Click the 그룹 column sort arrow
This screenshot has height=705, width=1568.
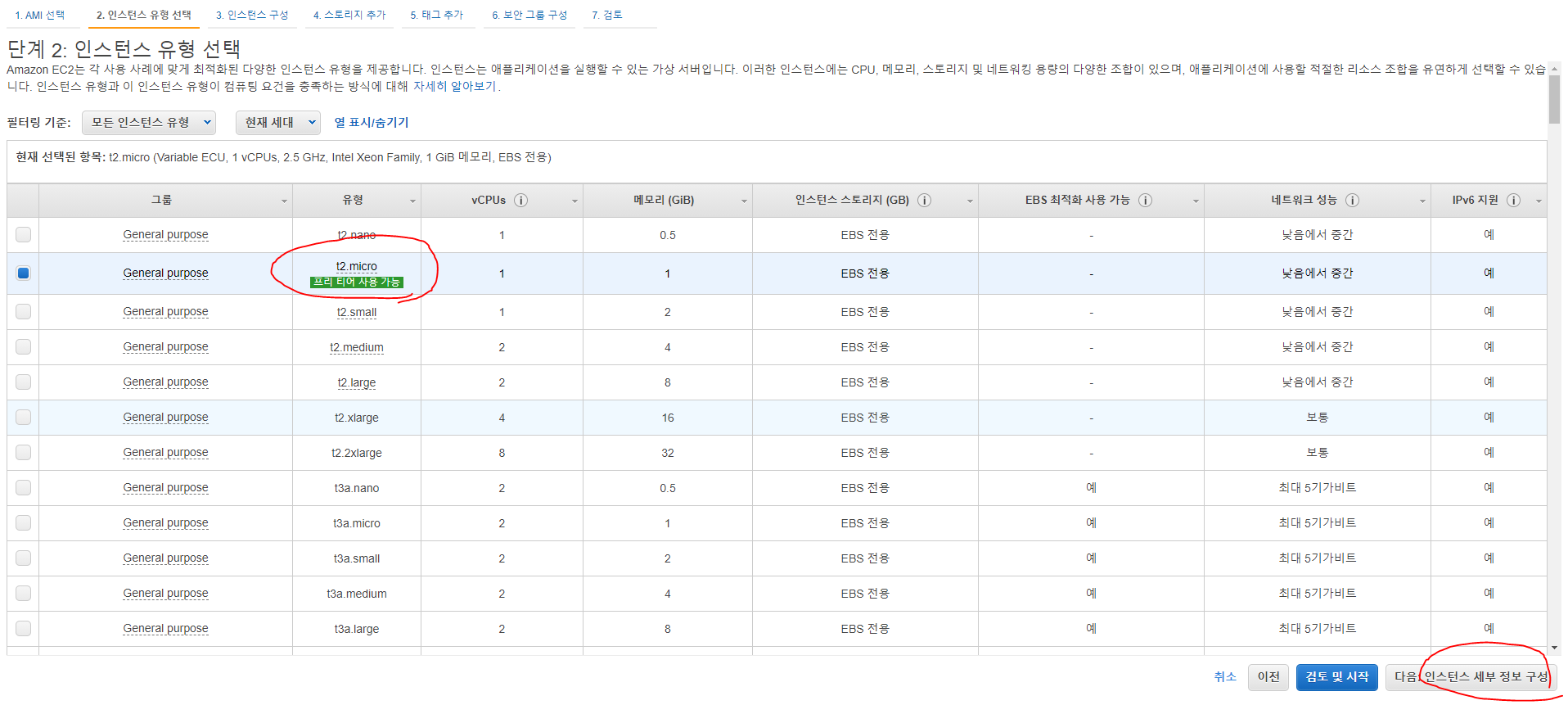click(284, 201)
